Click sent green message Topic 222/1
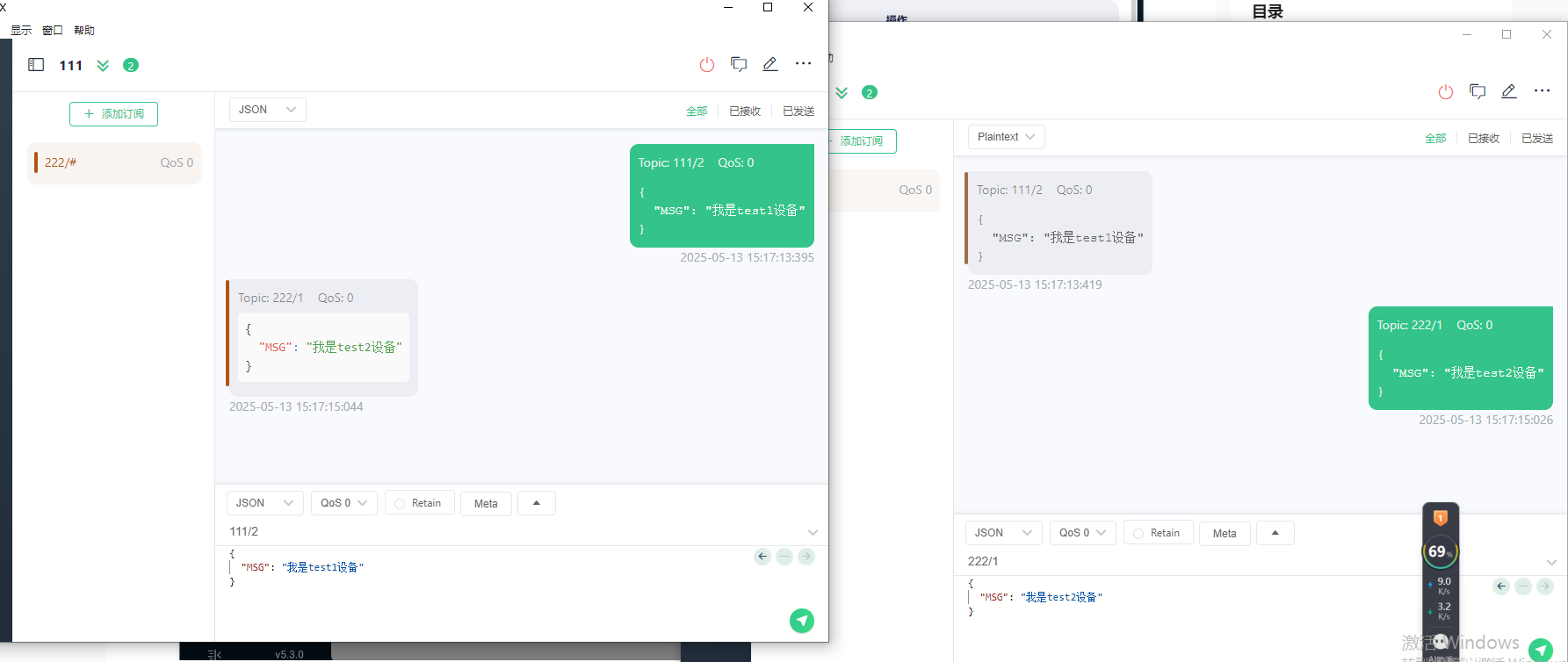Screen dimensions: 1568x662 tap(1461, 358)
